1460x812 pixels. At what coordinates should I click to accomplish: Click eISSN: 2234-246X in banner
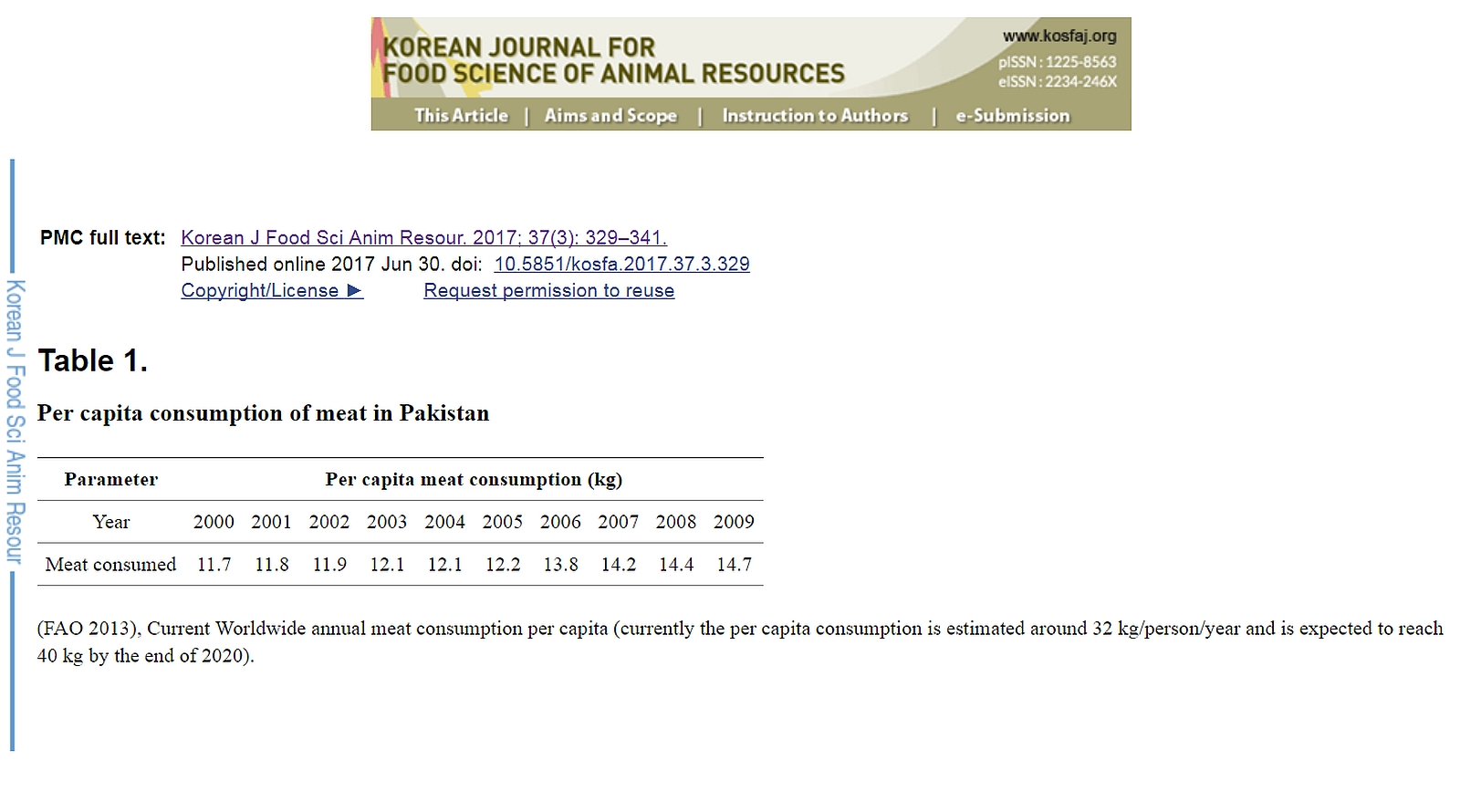click(1057, 81)
